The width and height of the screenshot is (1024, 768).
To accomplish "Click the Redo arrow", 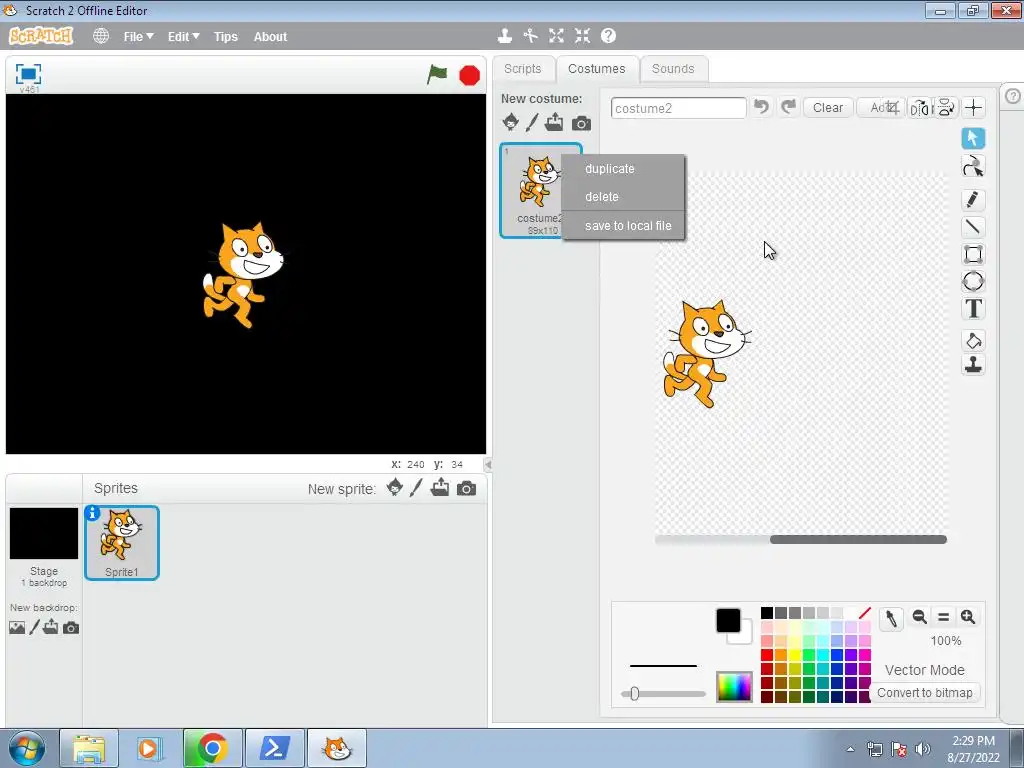I will pyautogui.click(x=788, y=106).
